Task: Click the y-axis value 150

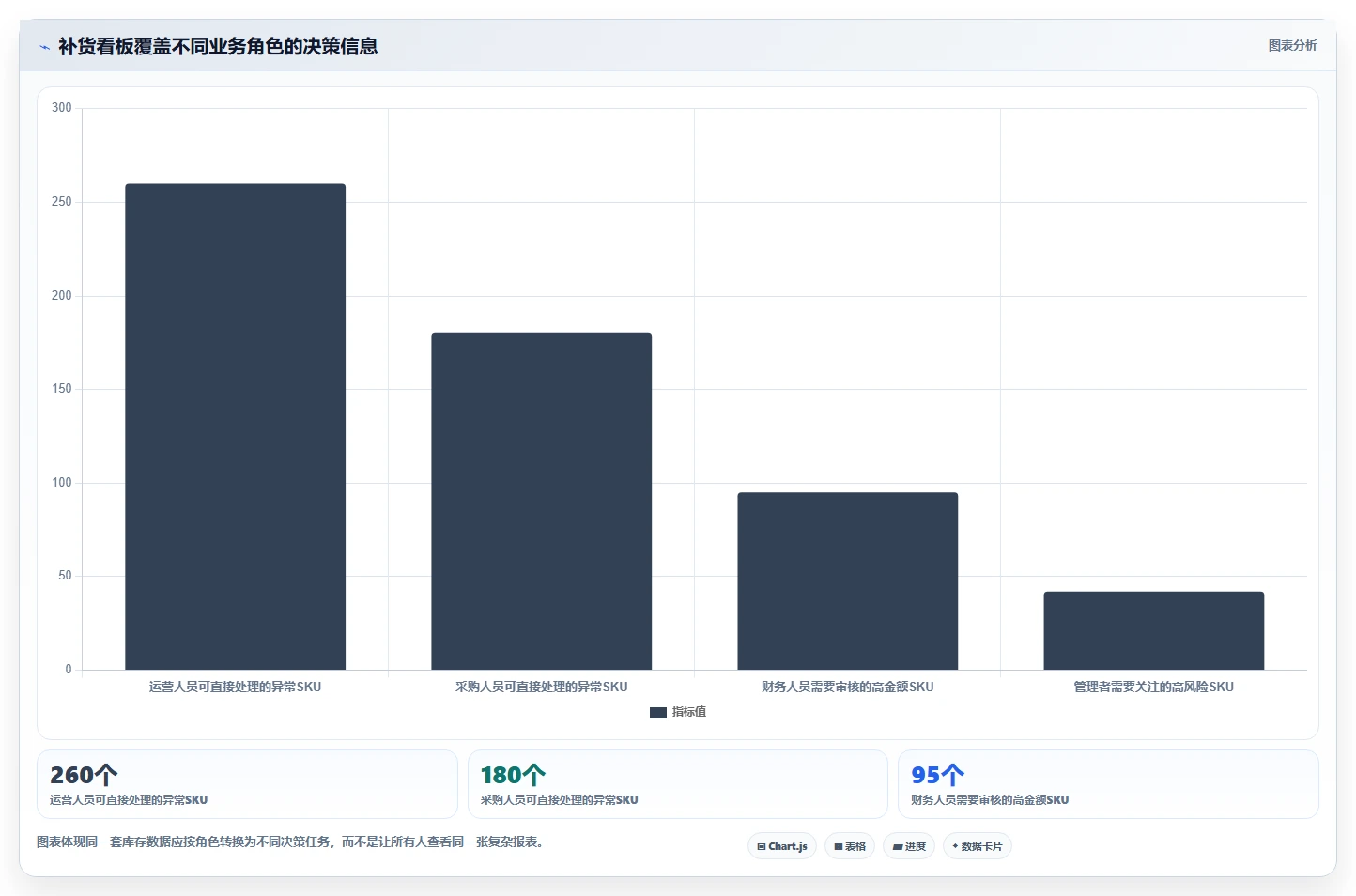Action: coord(62,389)
